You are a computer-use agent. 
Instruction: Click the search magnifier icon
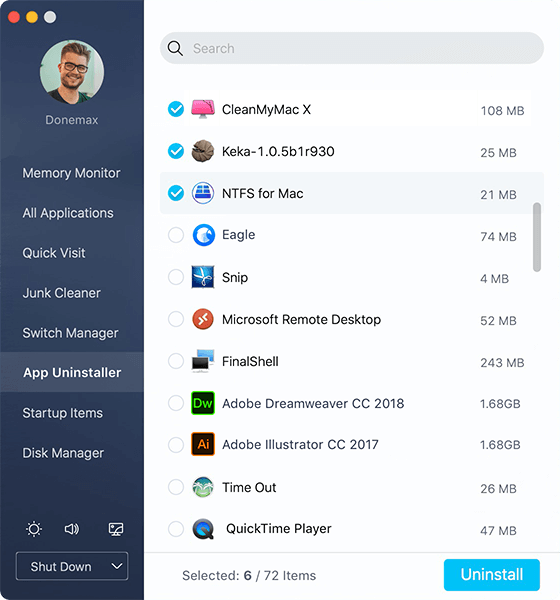point(175,48)
